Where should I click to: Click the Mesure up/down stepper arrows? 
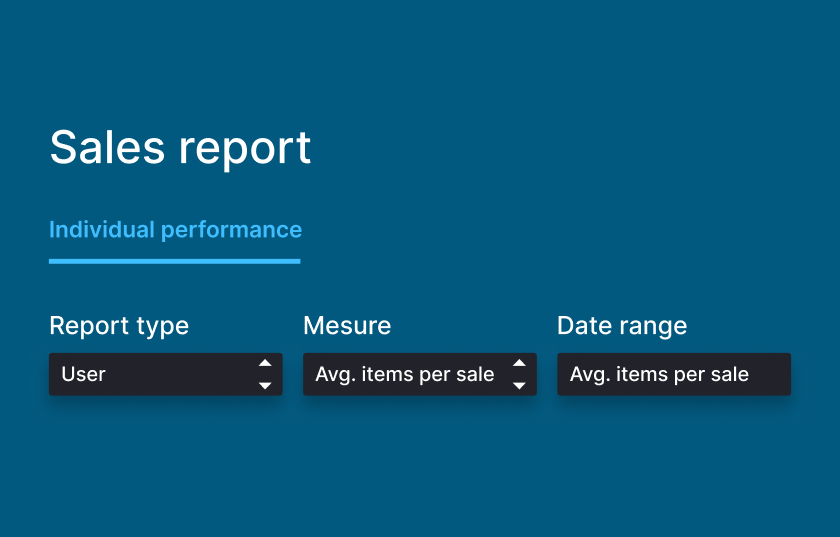click(x=519, y=374)
